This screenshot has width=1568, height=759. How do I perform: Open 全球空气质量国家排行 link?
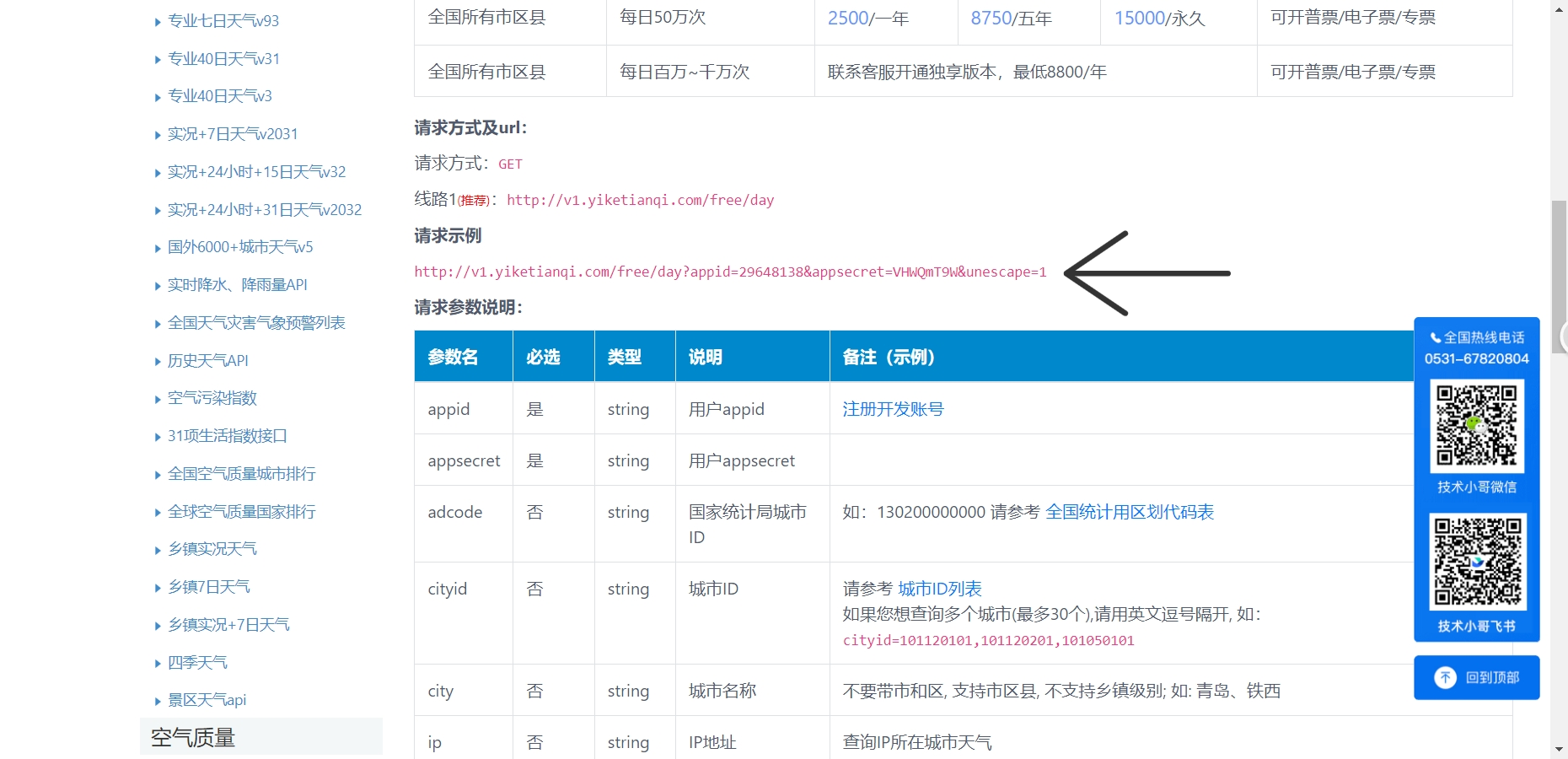[x=242, y=512]
